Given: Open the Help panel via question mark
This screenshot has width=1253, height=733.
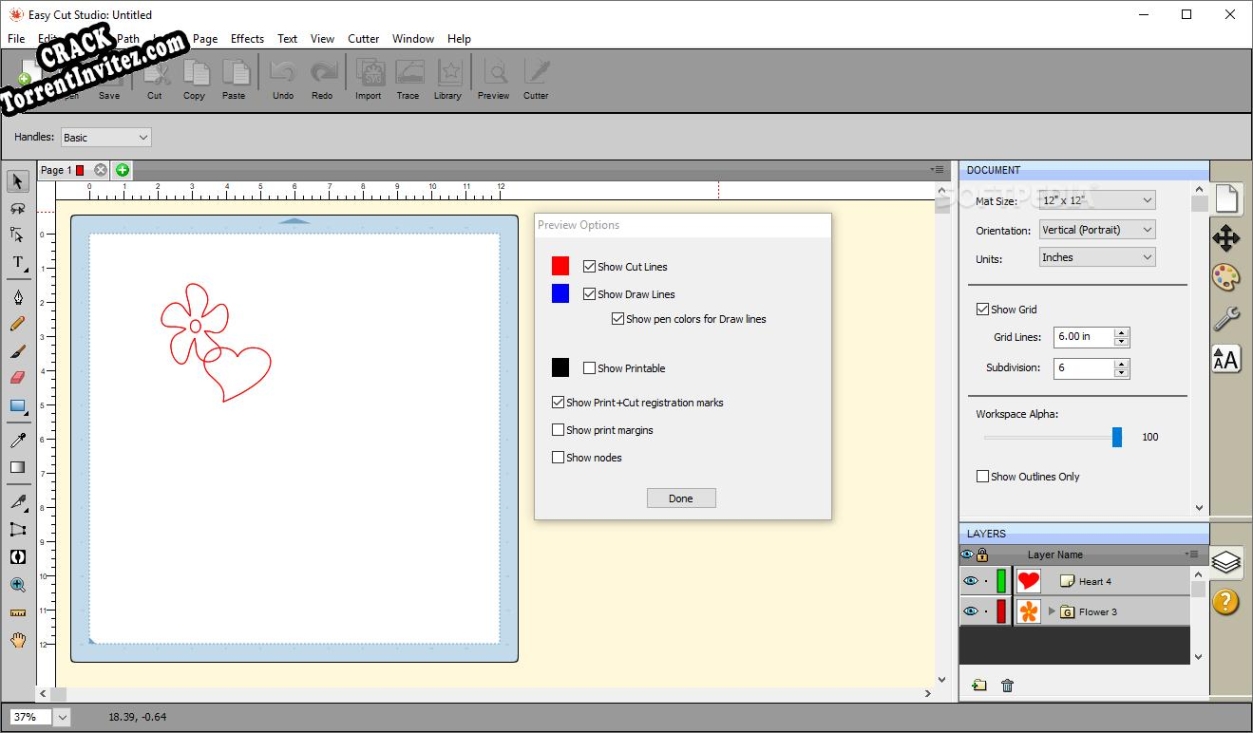Looking at the screenshot, I should pyautogui.click(x=1226, y=601).
